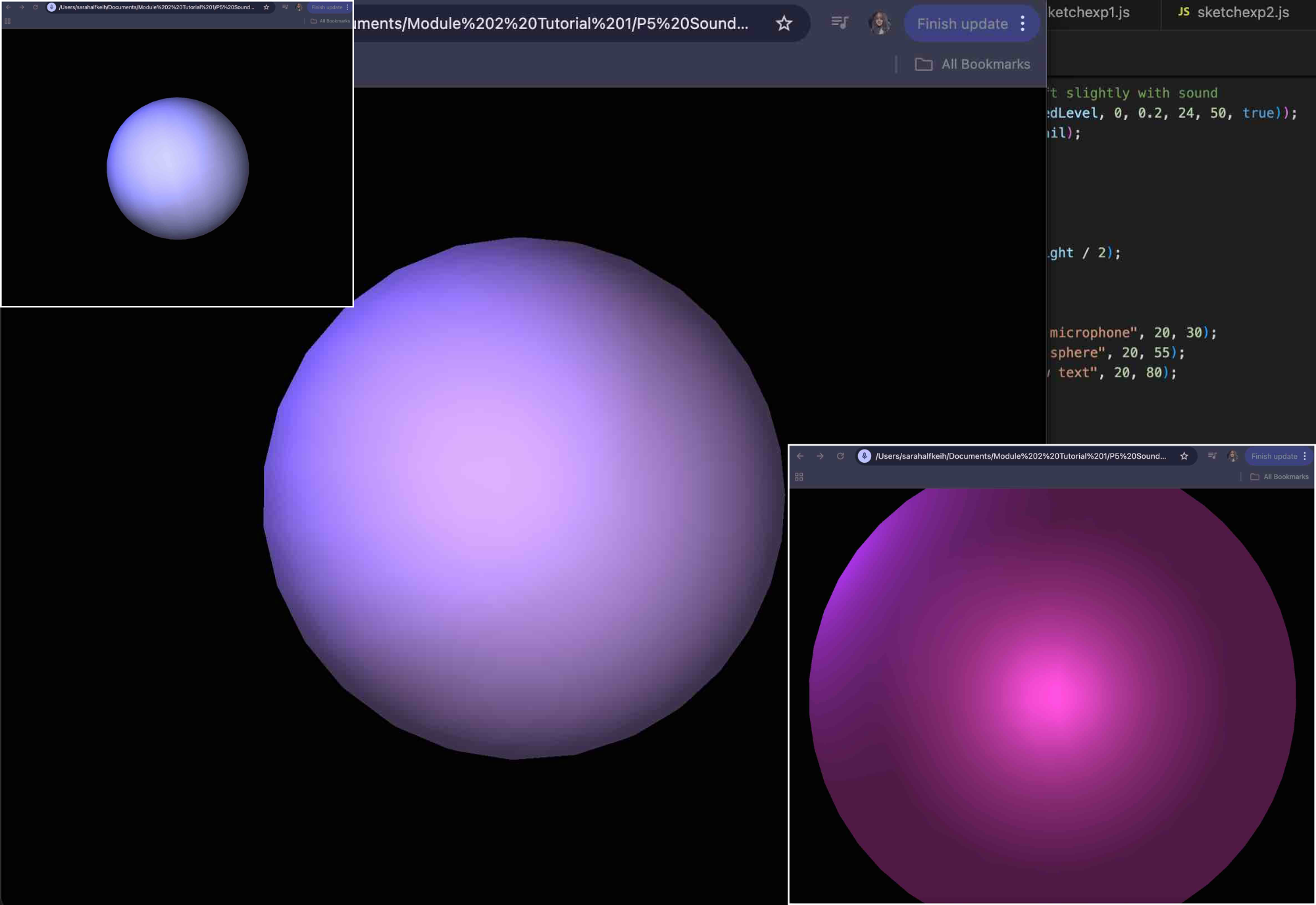Open tab groups grid icon in pink-sphere browser
This screenshot has height=905, width=1316.
799,477
